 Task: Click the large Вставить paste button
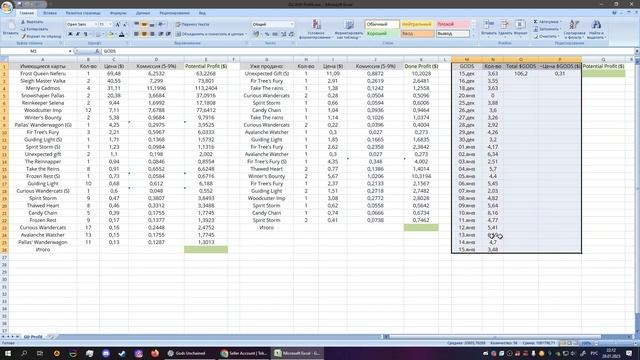coord(10,29)
